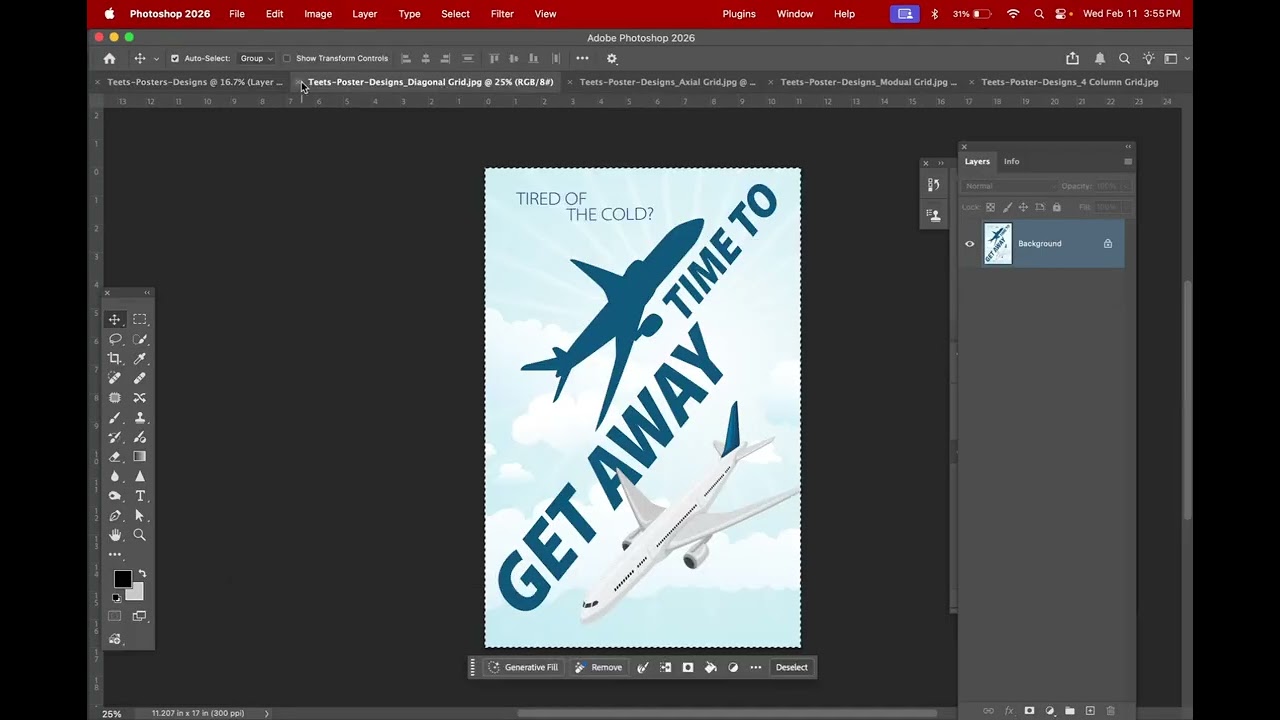
Task: Pick the Crop tool
Action: pyautogui.click(x=115, y=359)
